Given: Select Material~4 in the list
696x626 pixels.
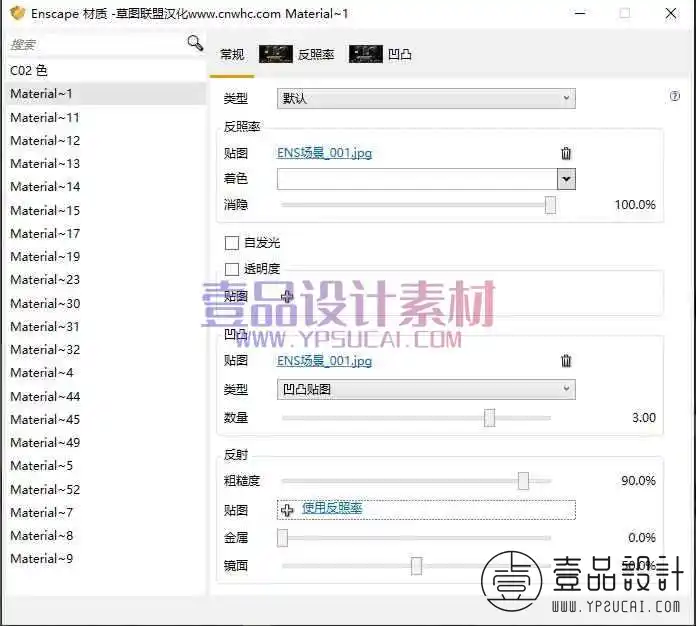Looking at the screenshot, I should [107, 373].
